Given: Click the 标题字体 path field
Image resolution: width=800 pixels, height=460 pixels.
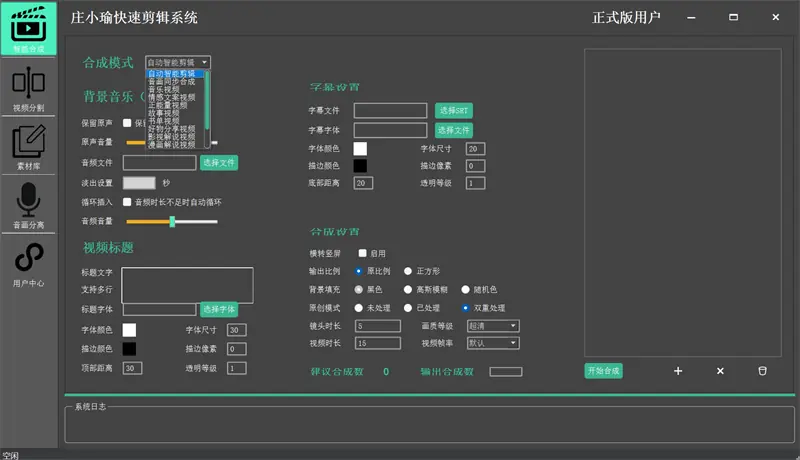Looking at the screenshot, I should (159, 309).
